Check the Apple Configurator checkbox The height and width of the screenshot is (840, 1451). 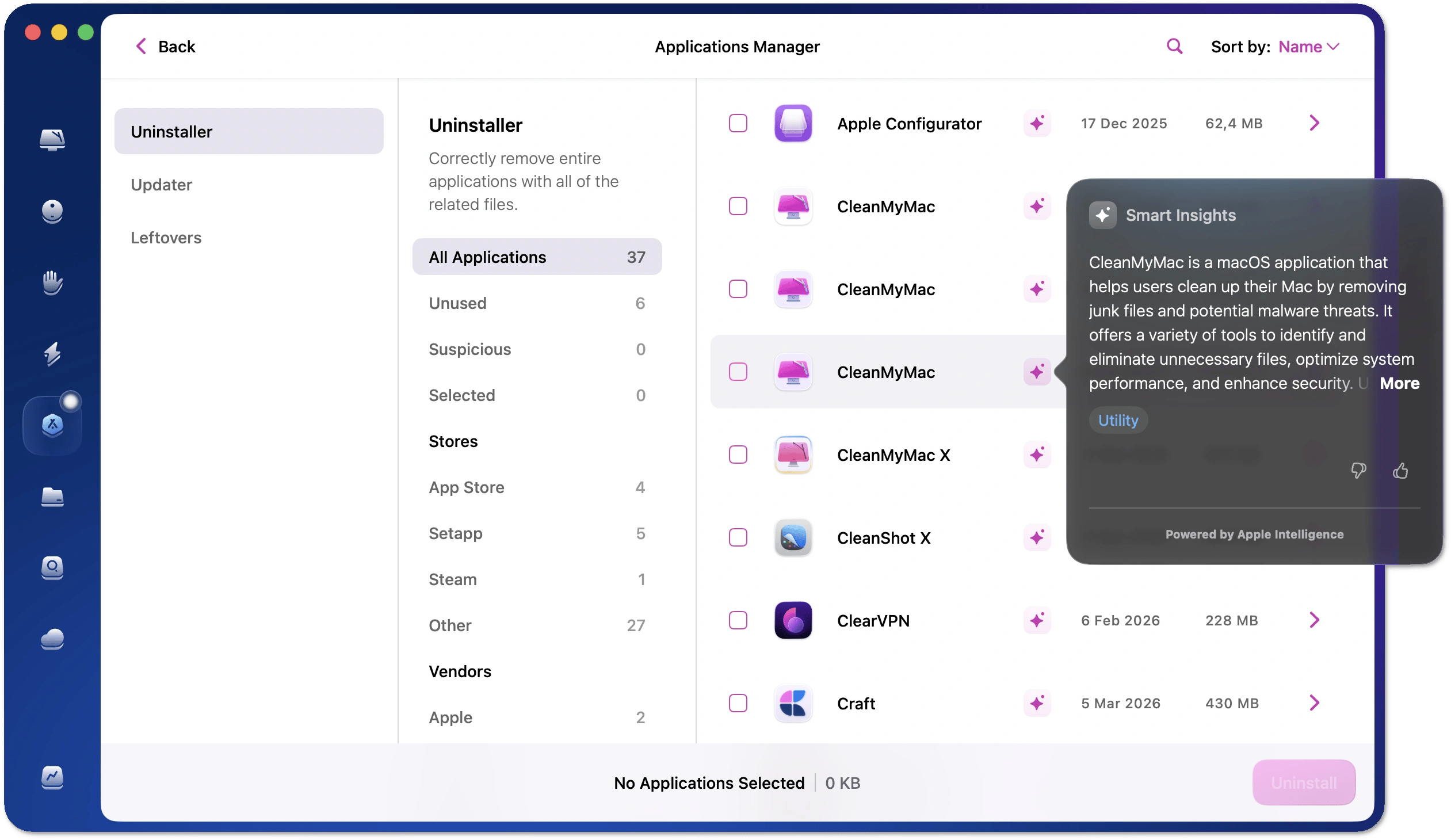738,123
